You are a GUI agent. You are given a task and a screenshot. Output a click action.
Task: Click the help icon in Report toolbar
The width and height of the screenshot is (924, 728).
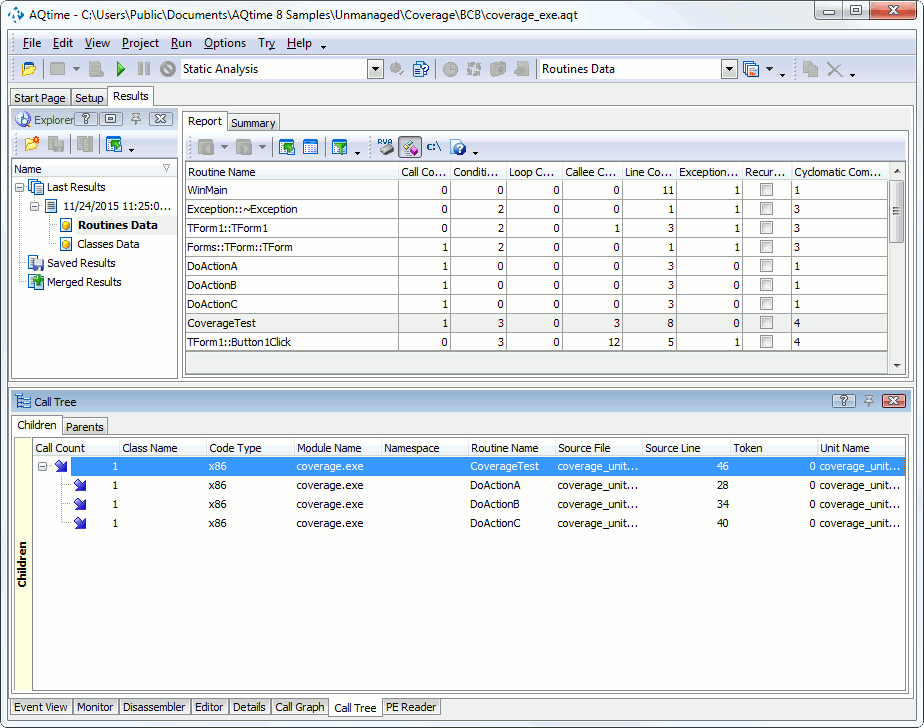coord(459,148)
